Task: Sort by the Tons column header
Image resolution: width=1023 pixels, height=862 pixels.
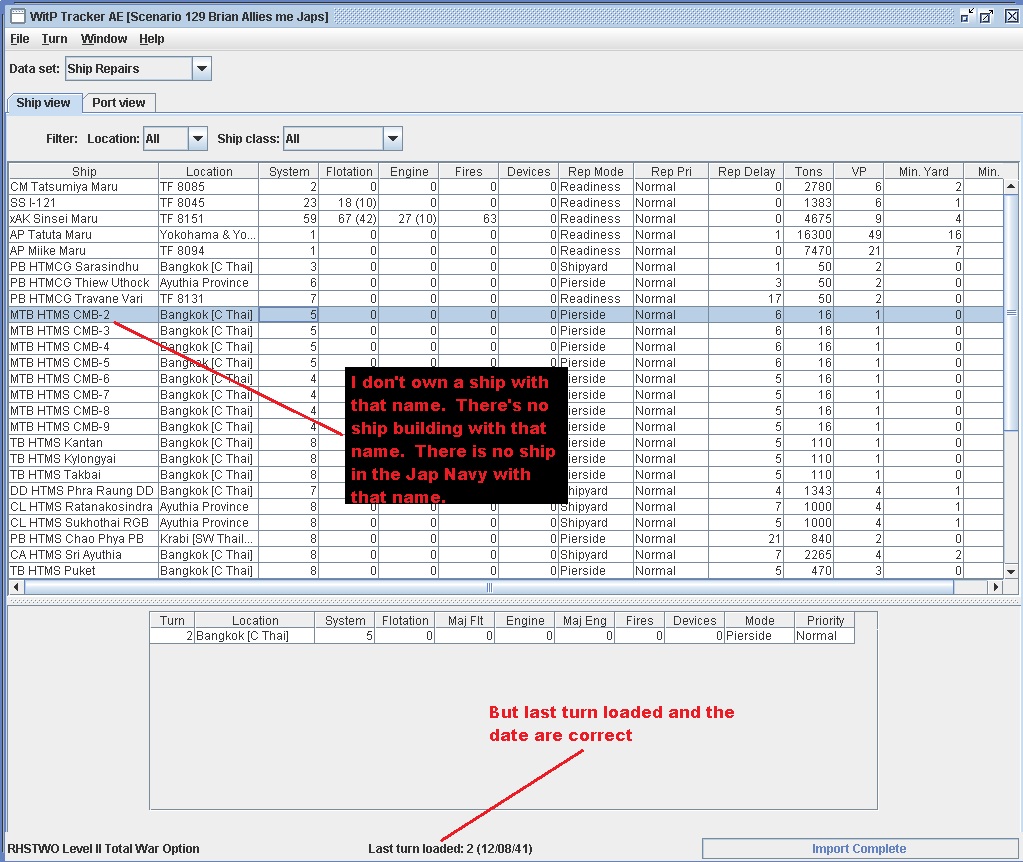Action: coord(808,171)
